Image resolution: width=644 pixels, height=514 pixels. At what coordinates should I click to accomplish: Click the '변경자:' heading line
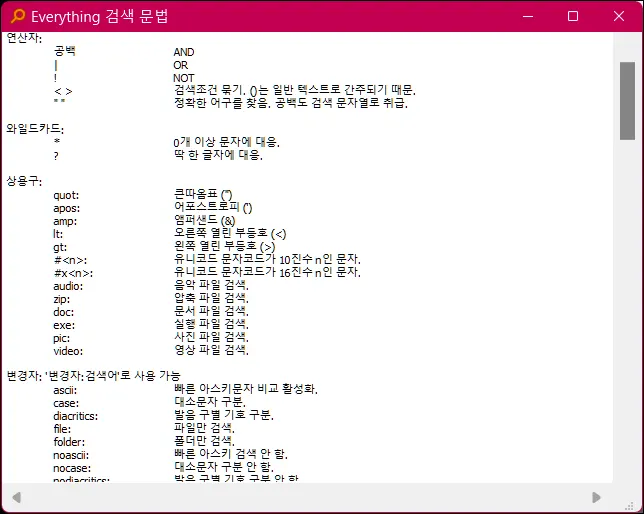pos(93,376)
